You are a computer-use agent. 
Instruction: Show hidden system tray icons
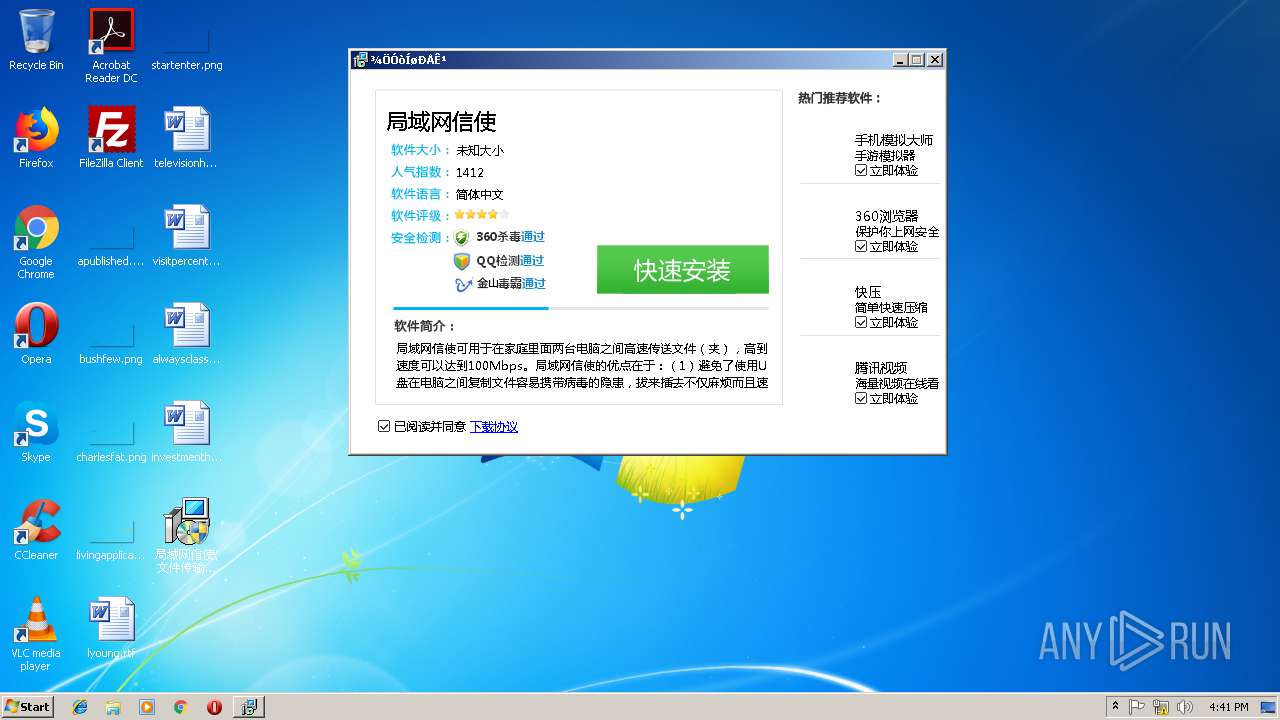(x=1115, y=707)
